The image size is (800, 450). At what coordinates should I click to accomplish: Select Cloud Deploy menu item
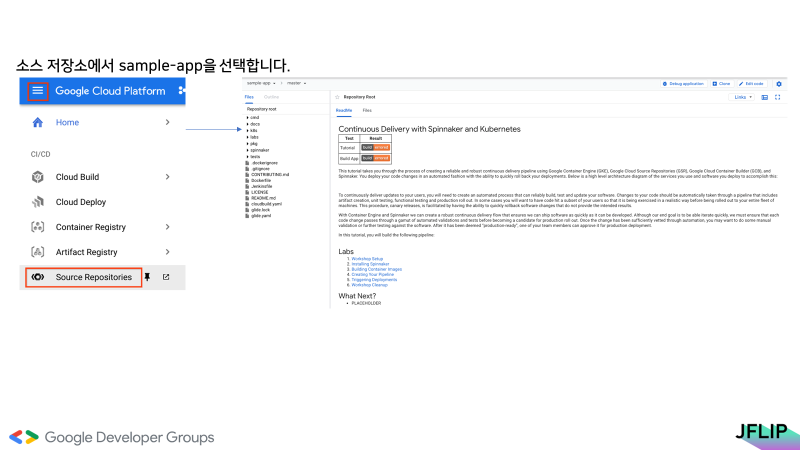click(x=81, y=202)
